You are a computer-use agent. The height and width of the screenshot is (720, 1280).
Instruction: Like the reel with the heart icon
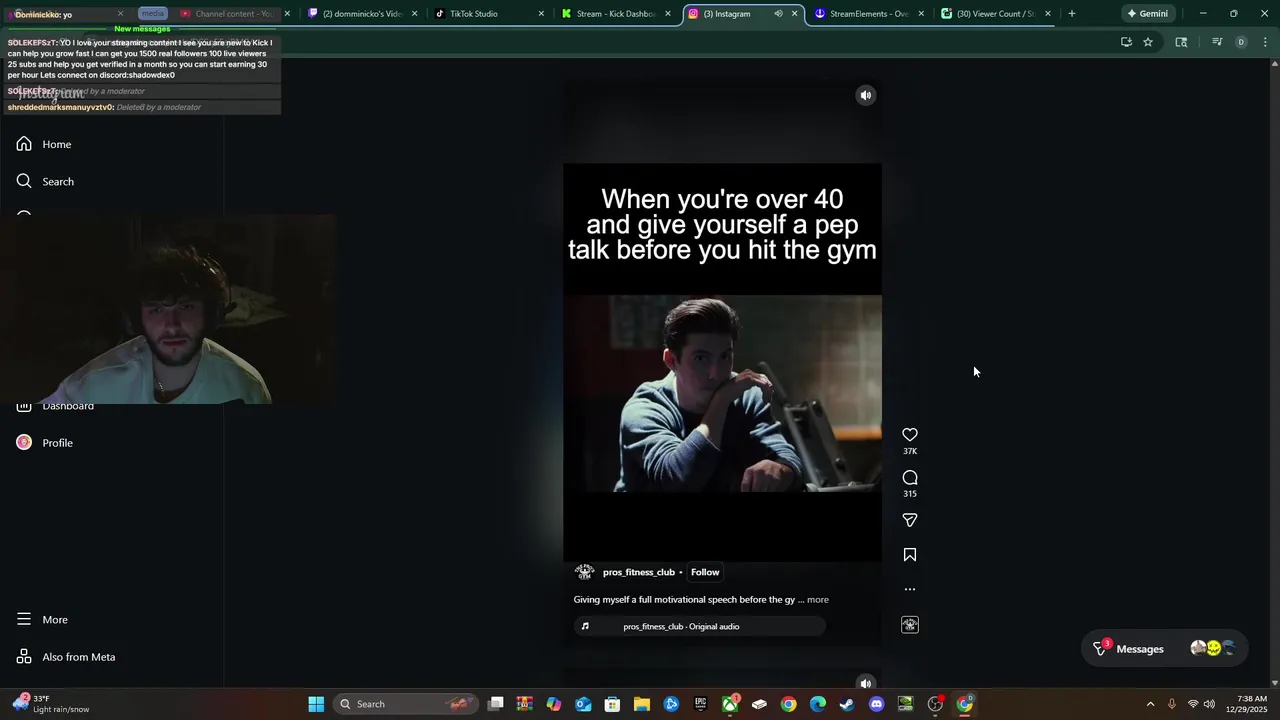pos(910,434)
